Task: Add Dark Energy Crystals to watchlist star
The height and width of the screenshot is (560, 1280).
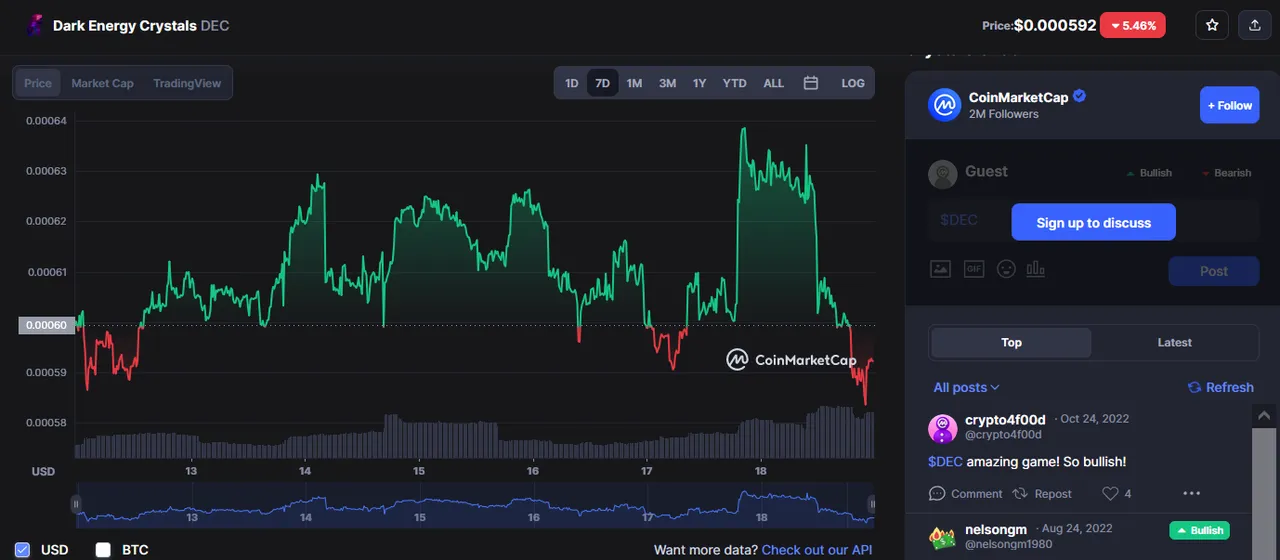Action: pyautogui.click(x=1212, y=26)
